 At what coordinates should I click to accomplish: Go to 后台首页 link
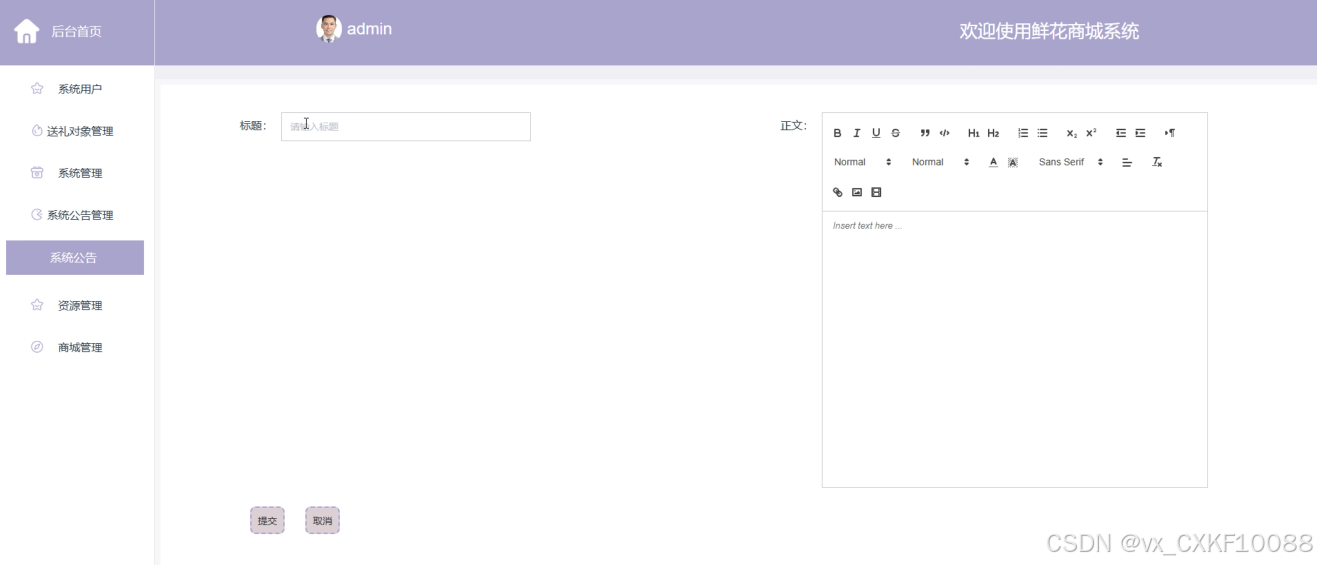click(76, 32)
